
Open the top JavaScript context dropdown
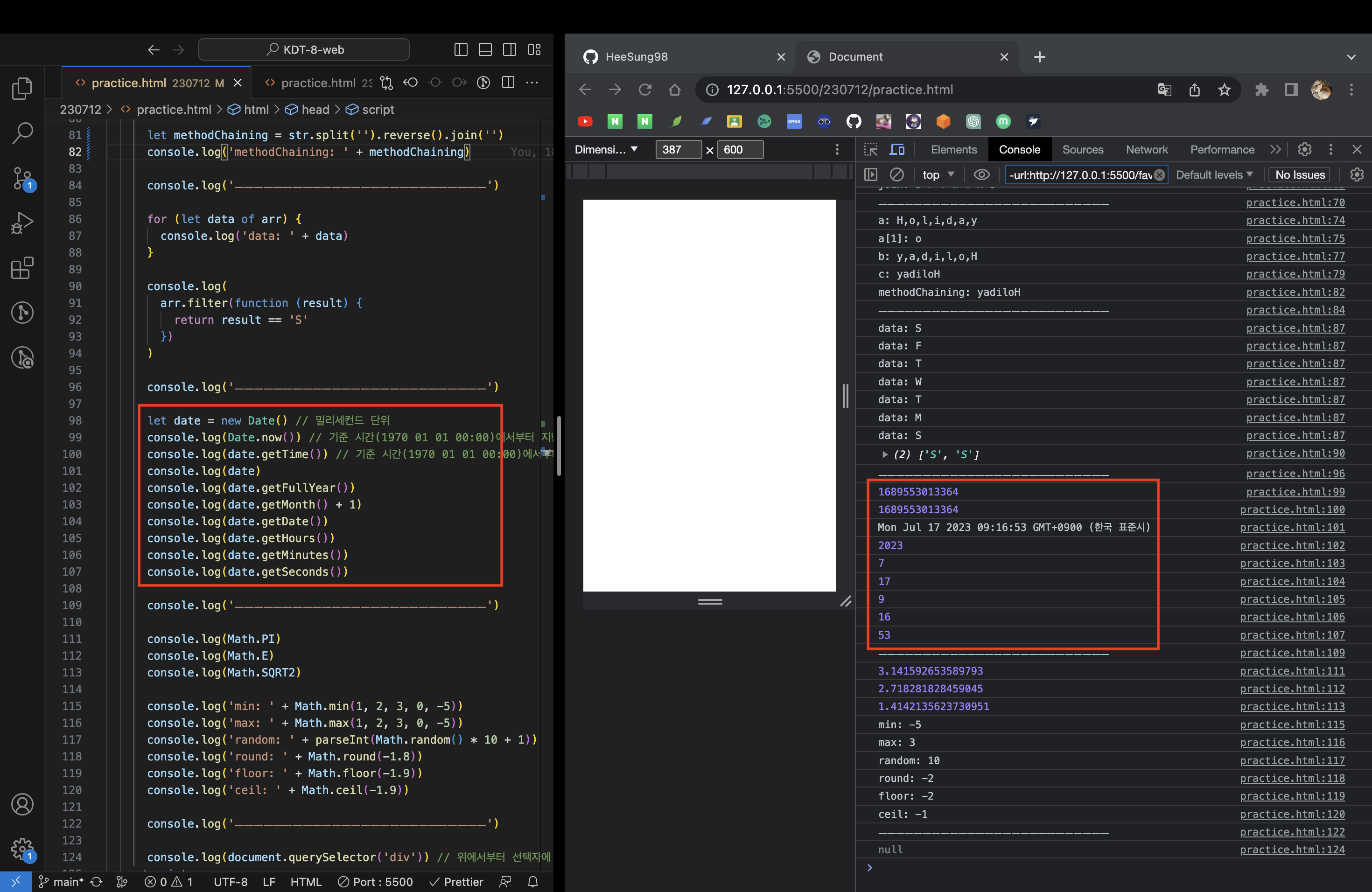(x=938, y=174)
